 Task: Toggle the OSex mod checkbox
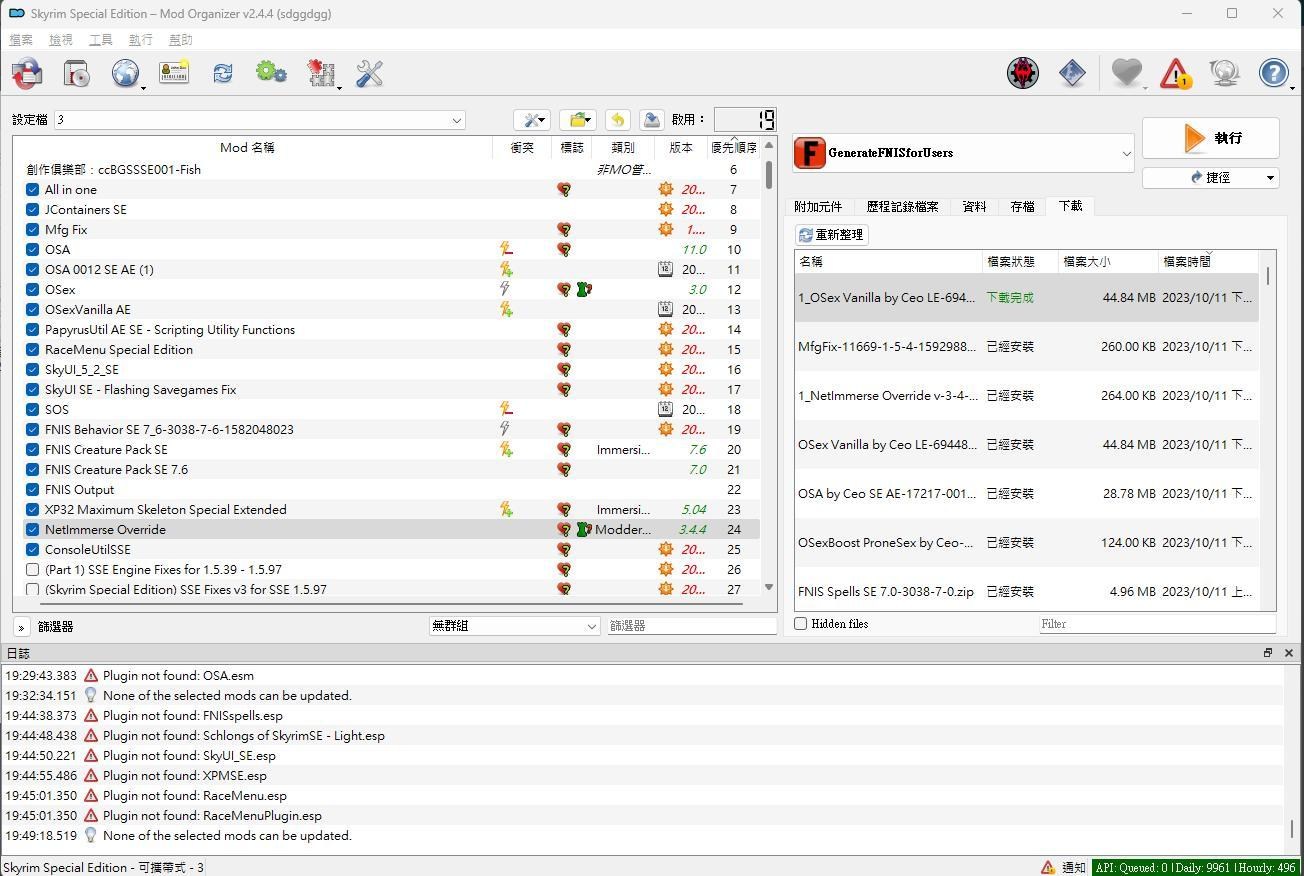pyautogui.click(x=32, y=289)
